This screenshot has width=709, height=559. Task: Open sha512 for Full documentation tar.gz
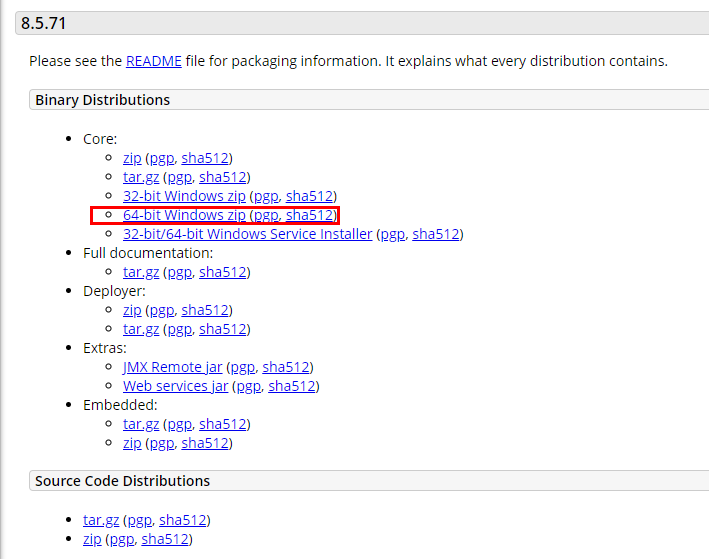[x=223, y=272]
